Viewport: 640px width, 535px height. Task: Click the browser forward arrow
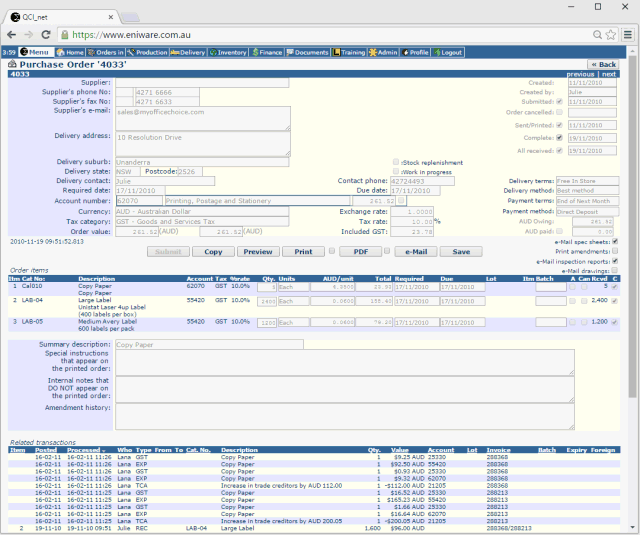(29, 35)
